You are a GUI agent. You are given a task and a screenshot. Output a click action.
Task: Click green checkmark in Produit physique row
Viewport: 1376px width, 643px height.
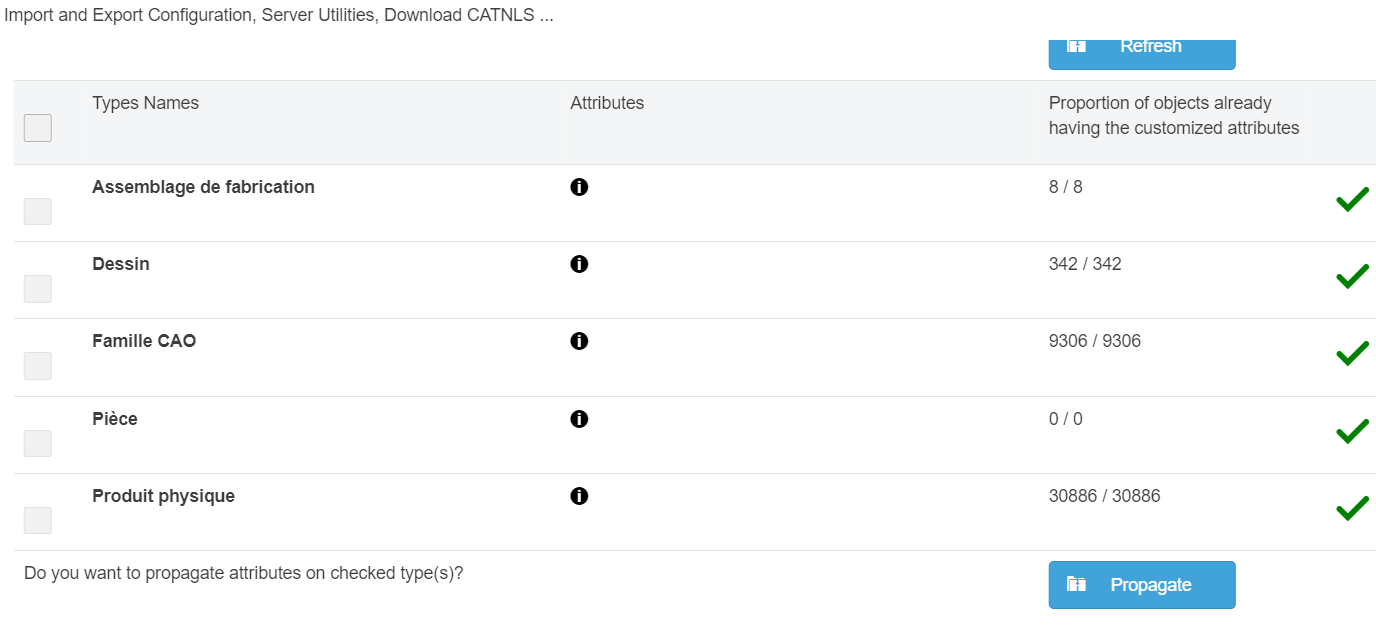[1352, 509]
